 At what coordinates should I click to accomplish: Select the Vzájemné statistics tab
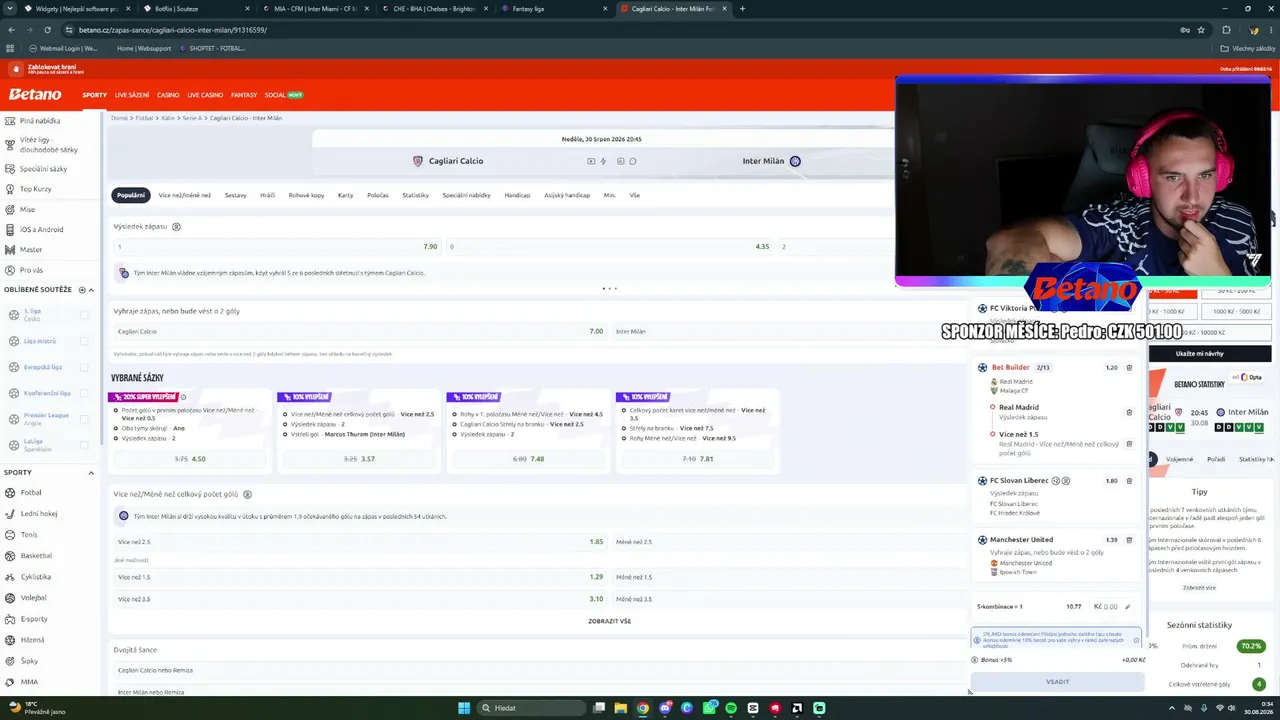[x=1179, y=459]
